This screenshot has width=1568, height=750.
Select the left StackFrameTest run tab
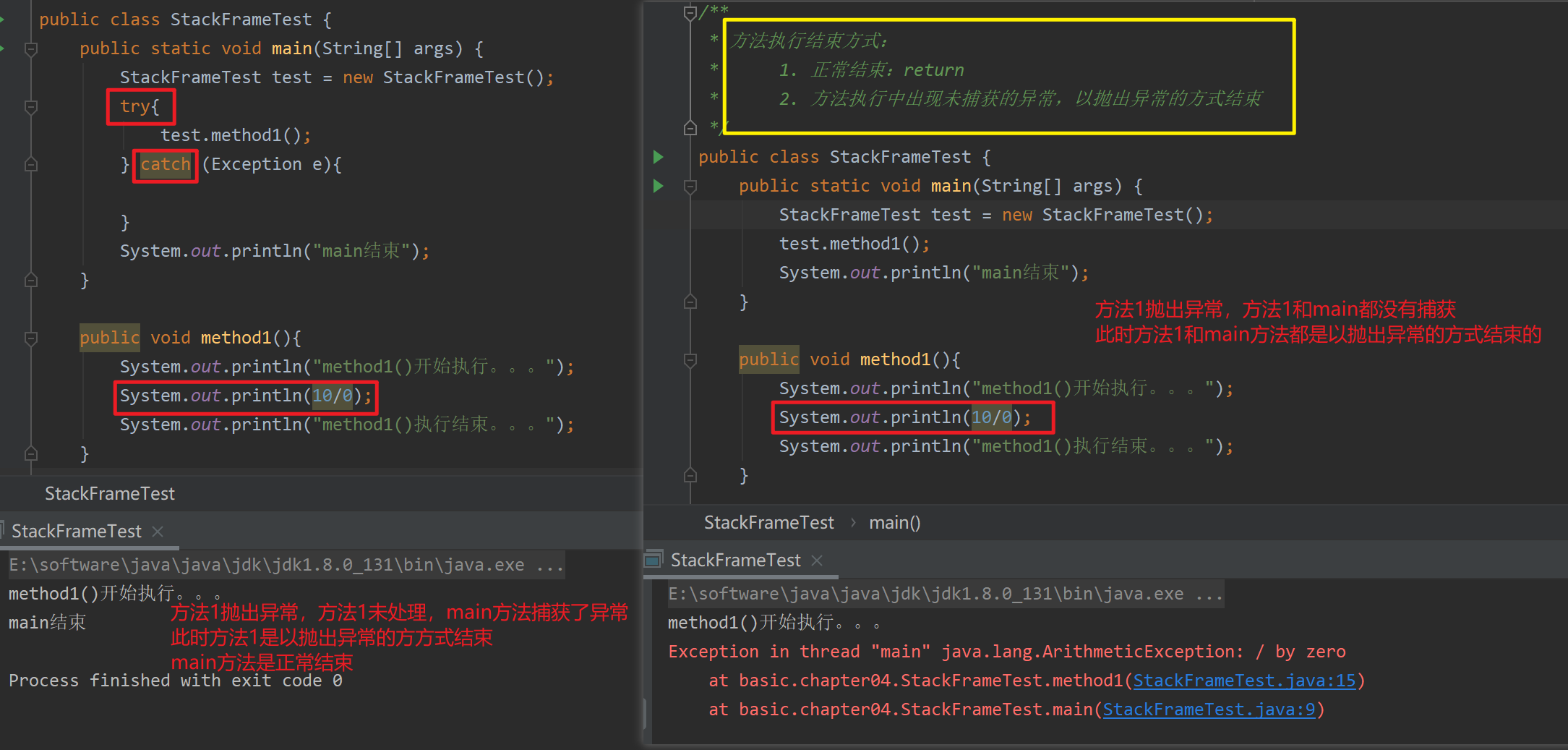[77, 532]
